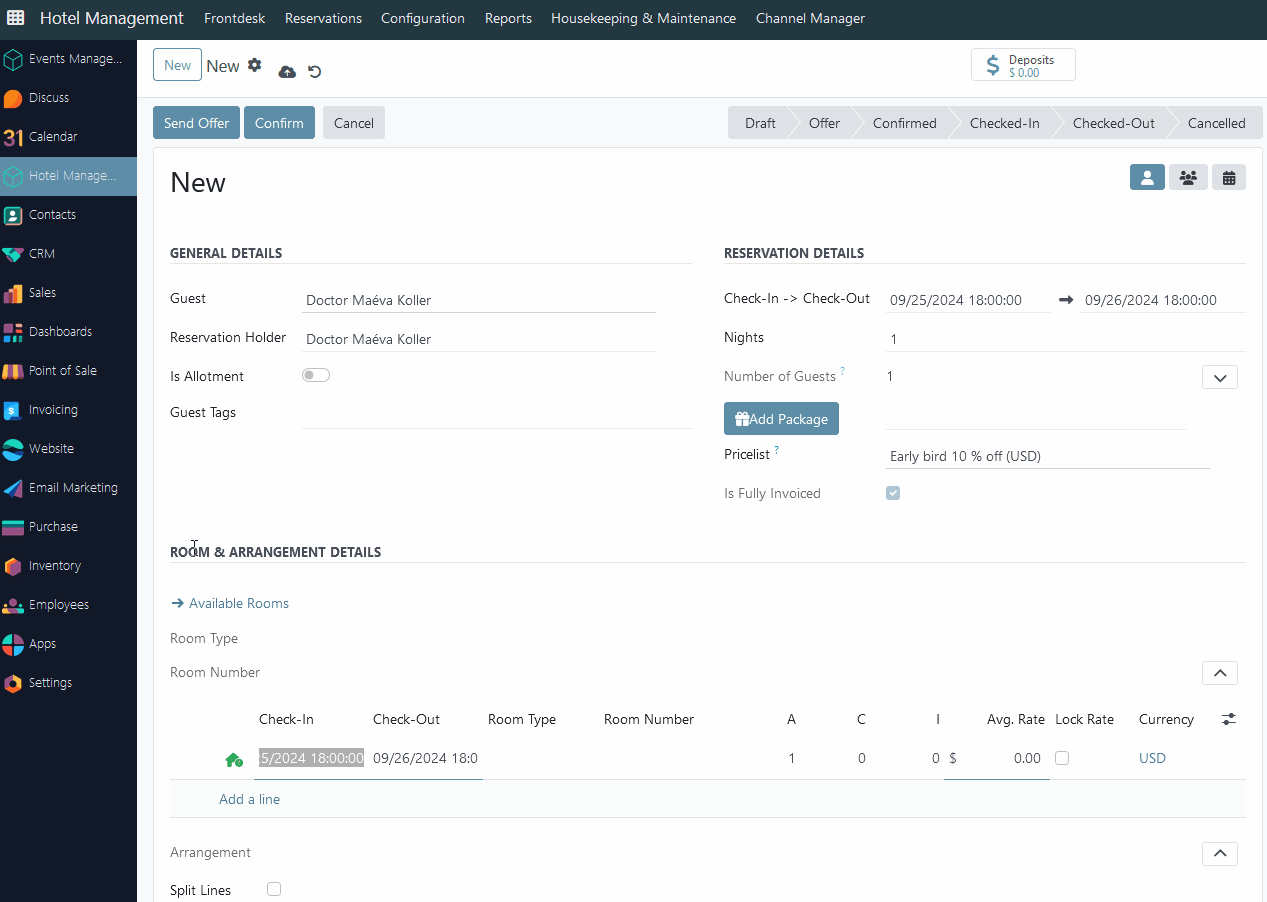
Task: Open the Reservations menu
Action: click(323, 18)
